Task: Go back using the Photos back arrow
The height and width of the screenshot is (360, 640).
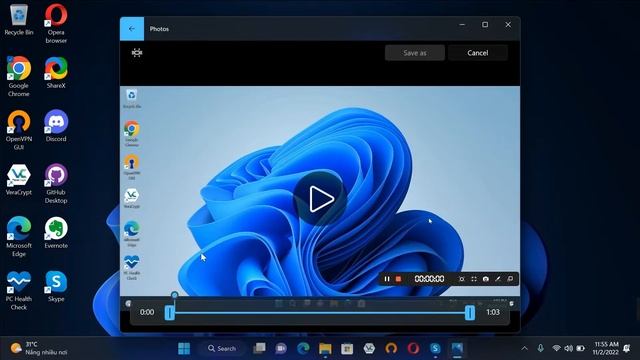Action: coord(132,29)
